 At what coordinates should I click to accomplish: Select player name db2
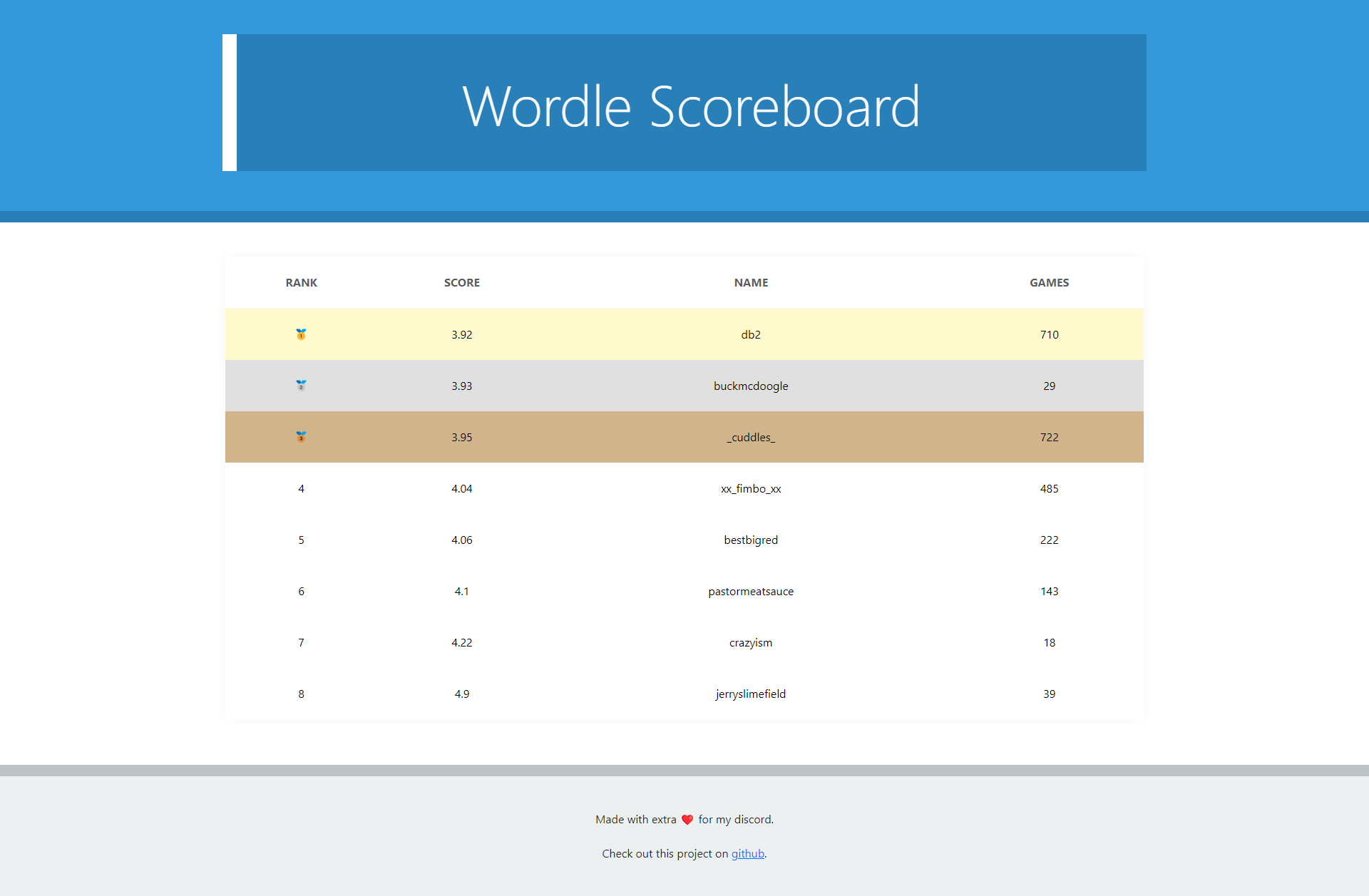click(751, 334)
